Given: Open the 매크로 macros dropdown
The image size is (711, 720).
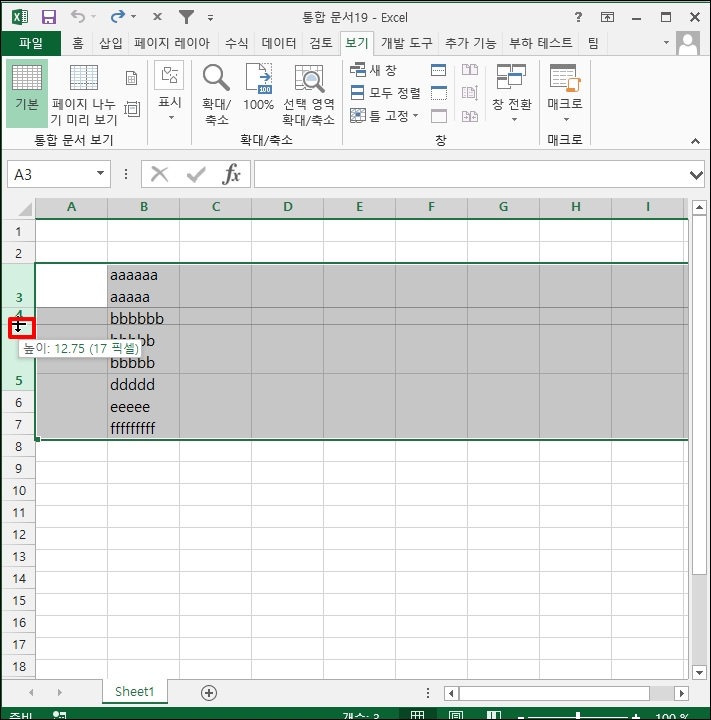Looking at the screenshot, I should point(565,93).
